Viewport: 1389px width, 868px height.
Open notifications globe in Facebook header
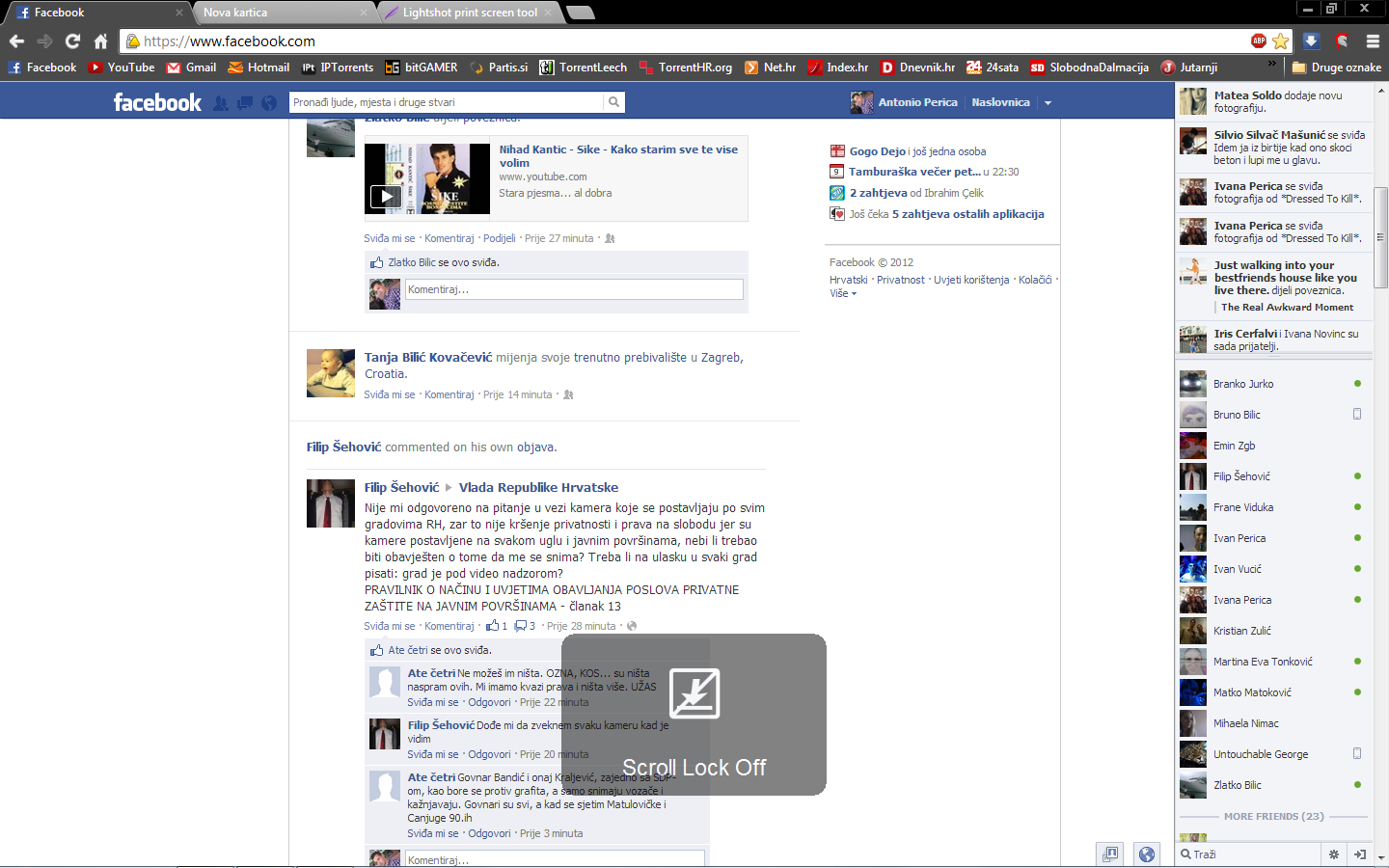(269, 103)
